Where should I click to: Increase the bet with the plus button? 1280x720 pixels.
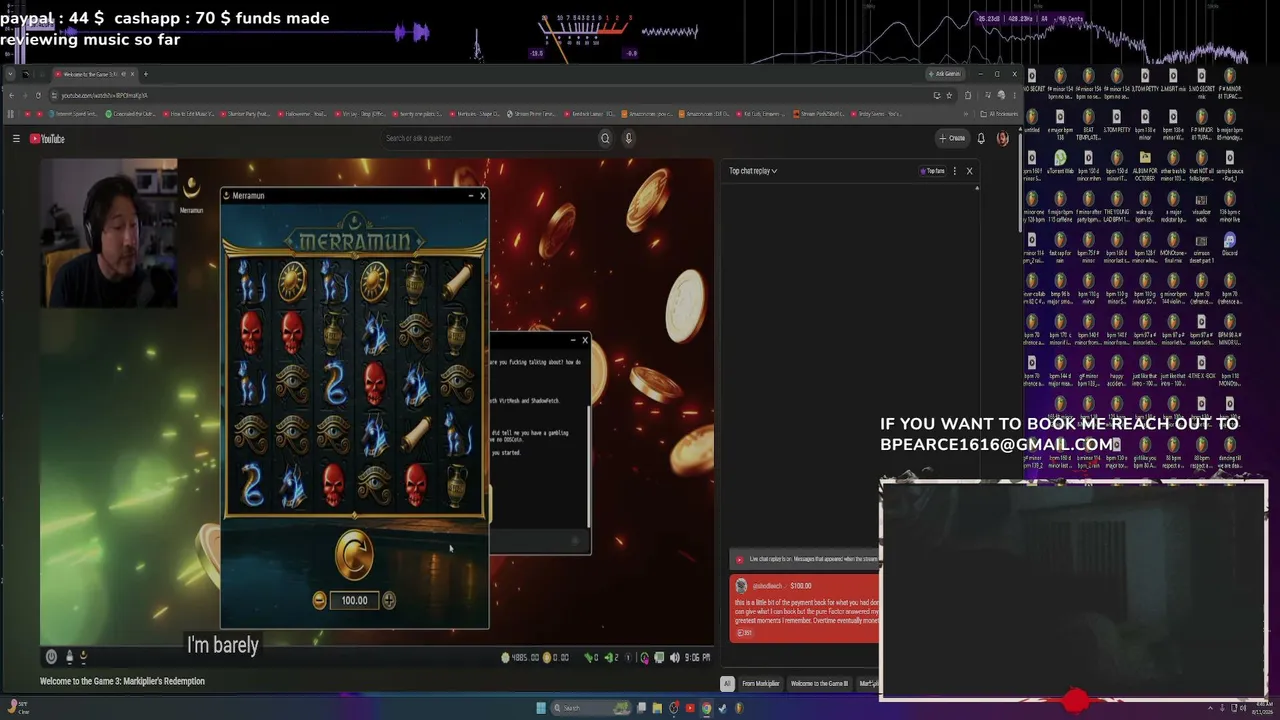389,600
